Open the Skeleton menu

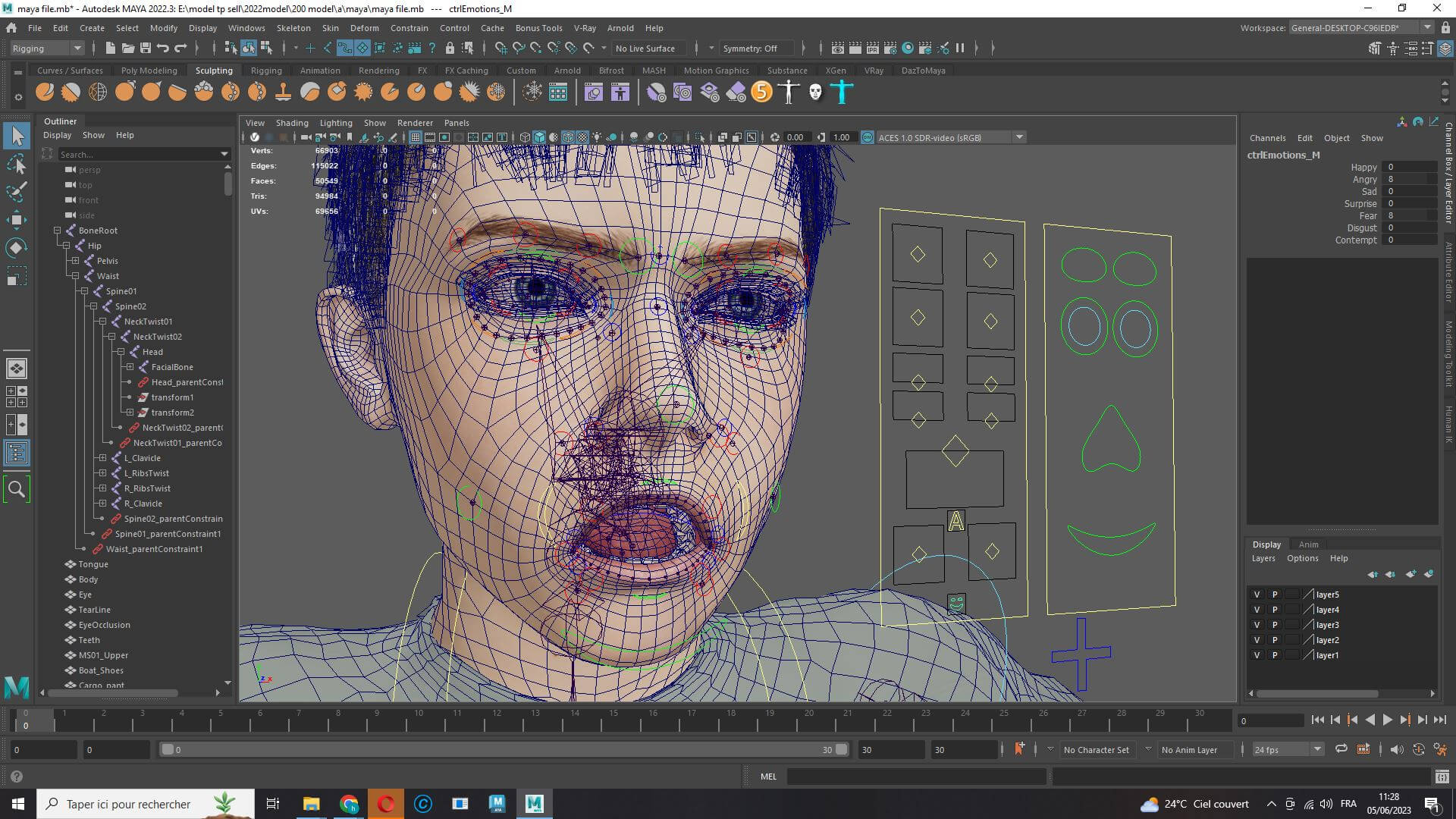pos(293,28)
